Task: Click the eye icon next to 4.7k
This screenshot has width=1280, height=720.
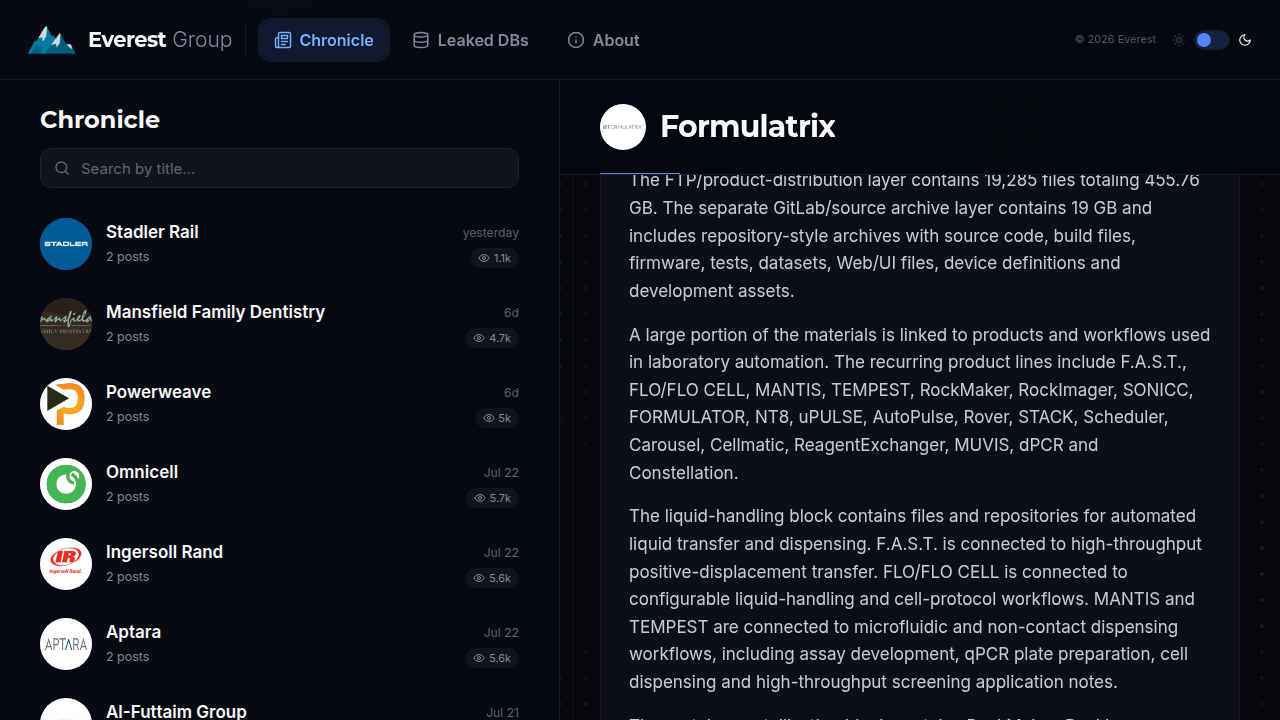Action: pos(479,338)
